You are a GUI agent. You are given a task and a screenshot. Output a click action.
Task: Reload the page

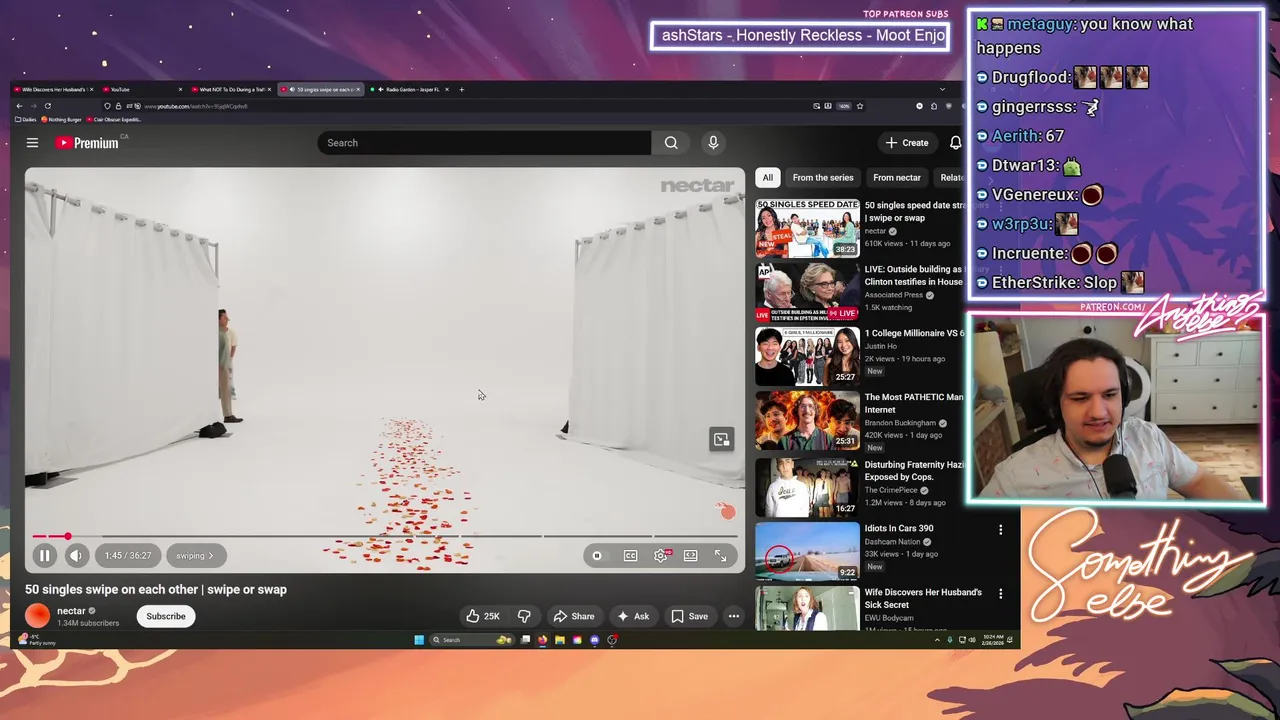[47, 106]
